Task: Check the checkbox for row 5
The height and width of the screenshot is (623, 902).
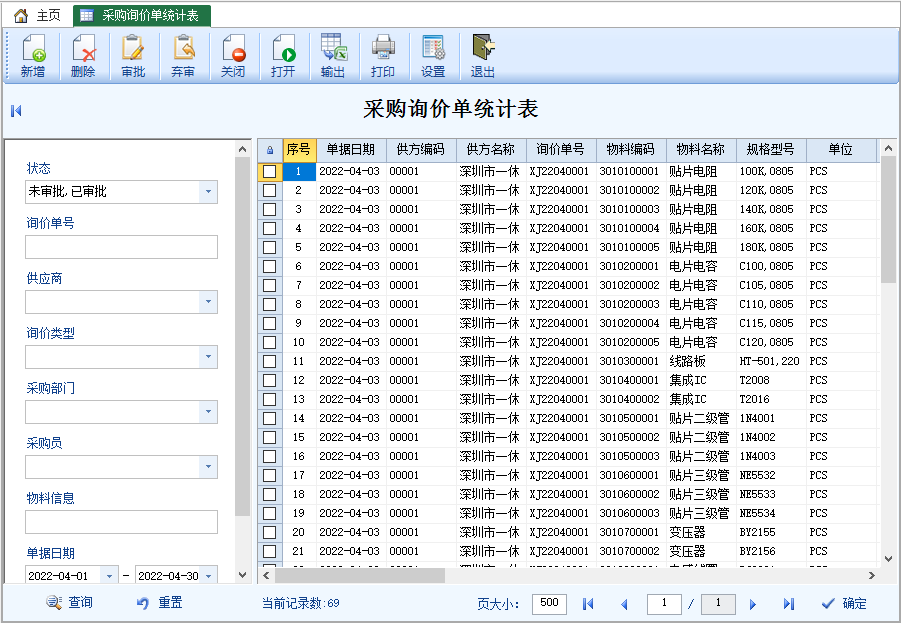Action: tap(269, 247)
